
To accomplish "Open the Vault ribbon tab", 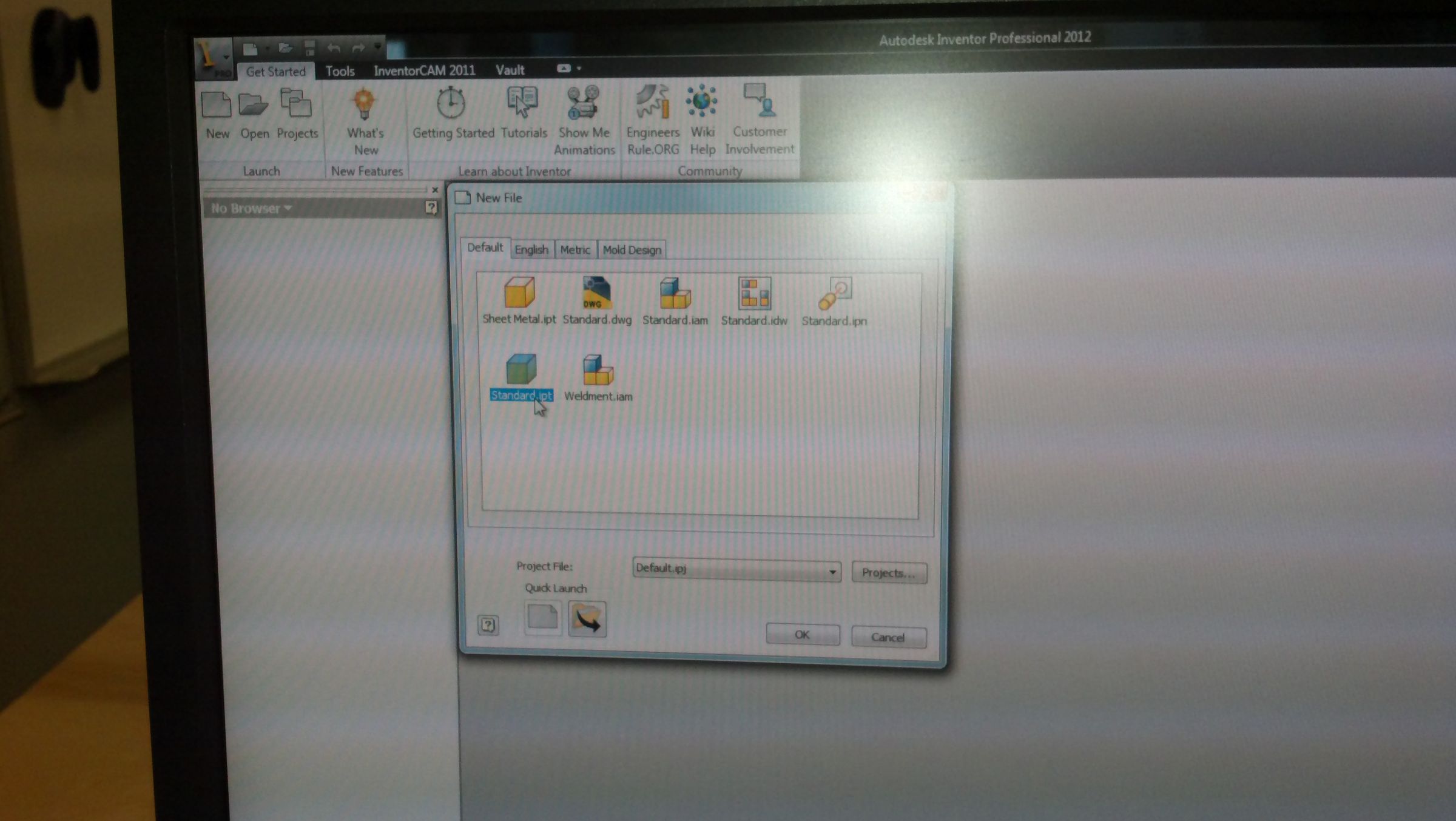I will (510, 70).
